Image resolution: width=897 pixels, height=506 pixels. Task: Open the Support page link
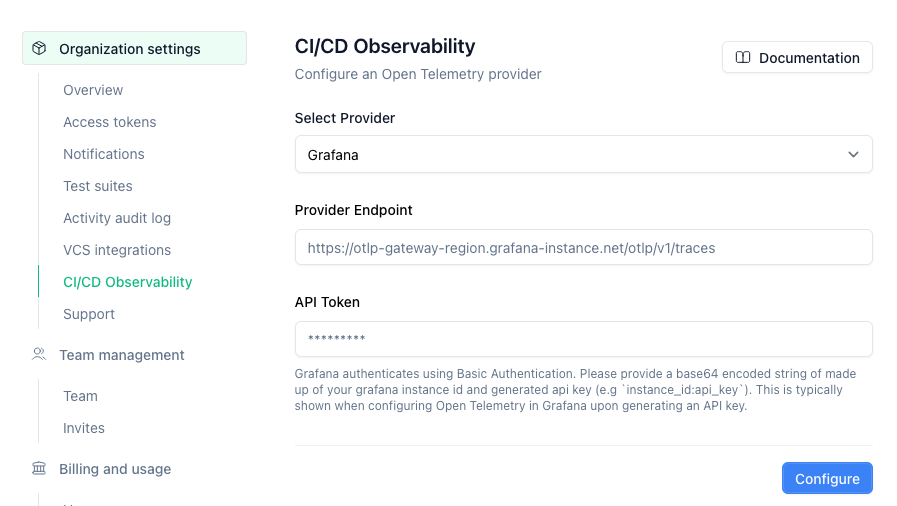(89, 314)
